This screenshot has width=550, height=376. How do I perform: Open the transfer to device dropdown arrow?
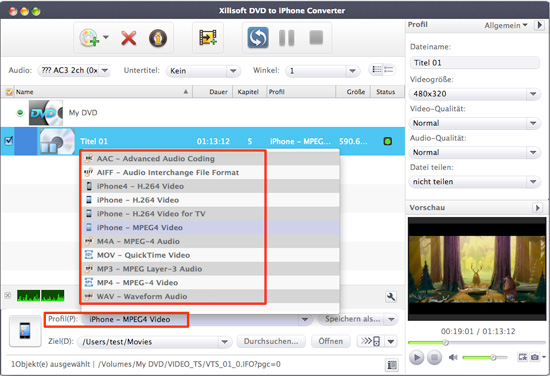click(x=391, y=341)
